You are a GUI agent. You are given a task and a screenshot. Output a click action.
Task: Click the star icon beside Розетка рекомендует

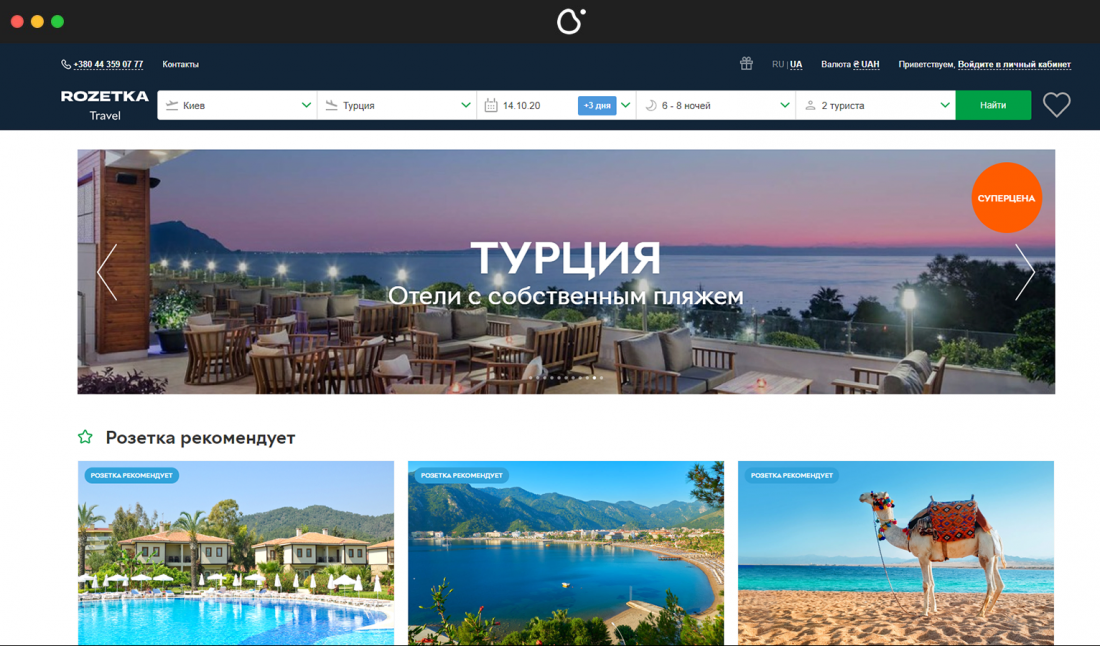[86, 438]
